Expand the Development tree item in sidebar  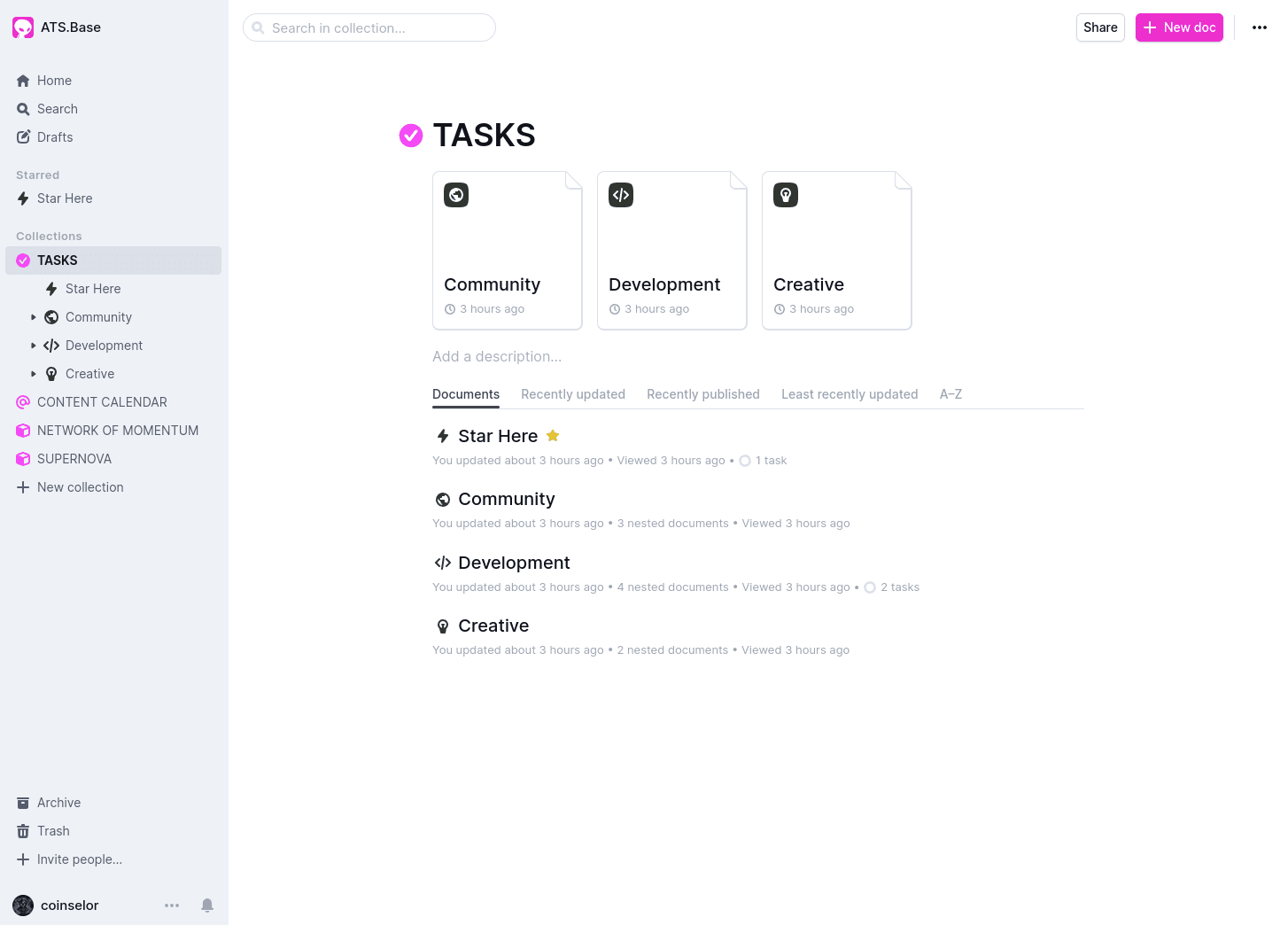[34, 346]
